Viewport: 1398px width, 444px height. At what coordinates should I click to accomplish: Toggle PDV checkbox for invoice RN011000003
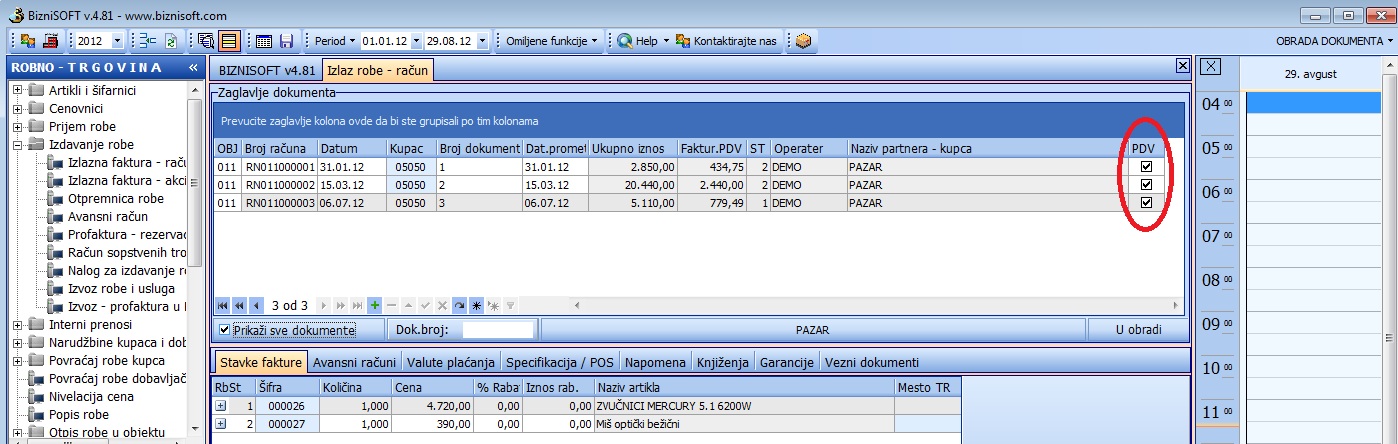tap(1146, 203)
